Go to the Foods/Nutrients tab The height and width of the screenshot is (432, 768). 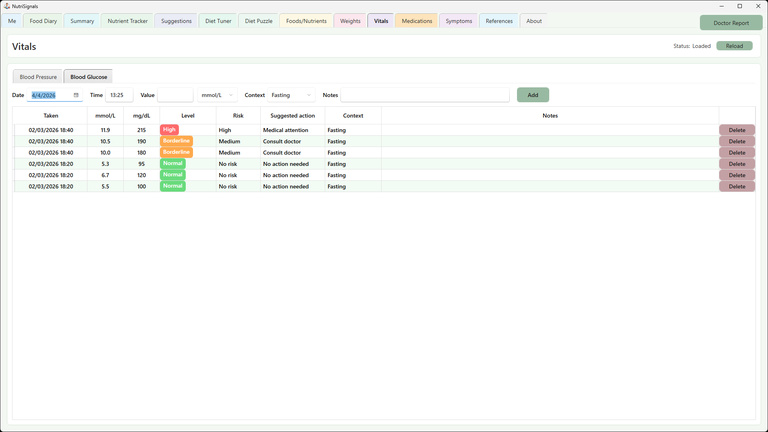point(306,21)
